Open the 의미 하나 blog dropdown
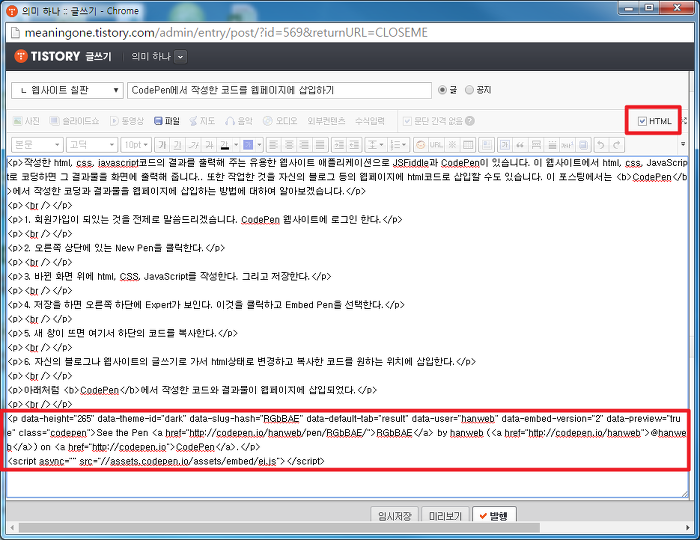The image size is (700, 540). tap(180, 57)
